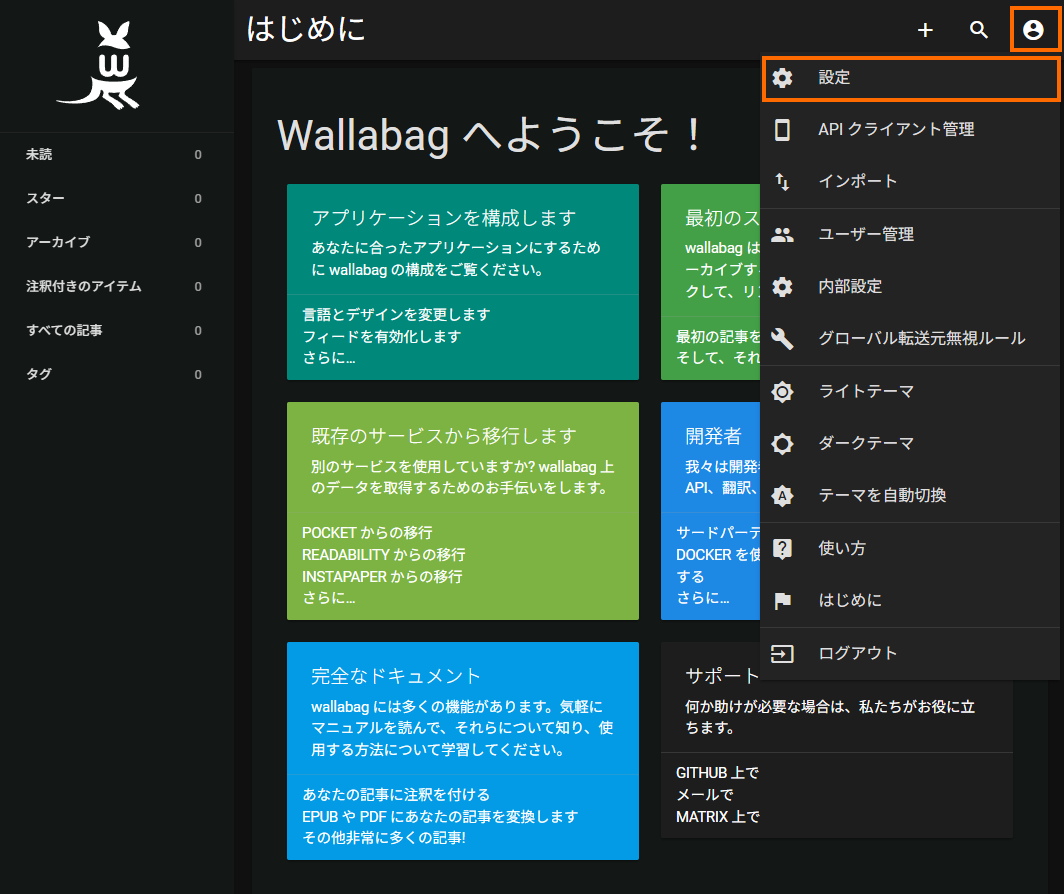Open 未読 list in sidebar

pyautogui.click(x=117, y=155)
